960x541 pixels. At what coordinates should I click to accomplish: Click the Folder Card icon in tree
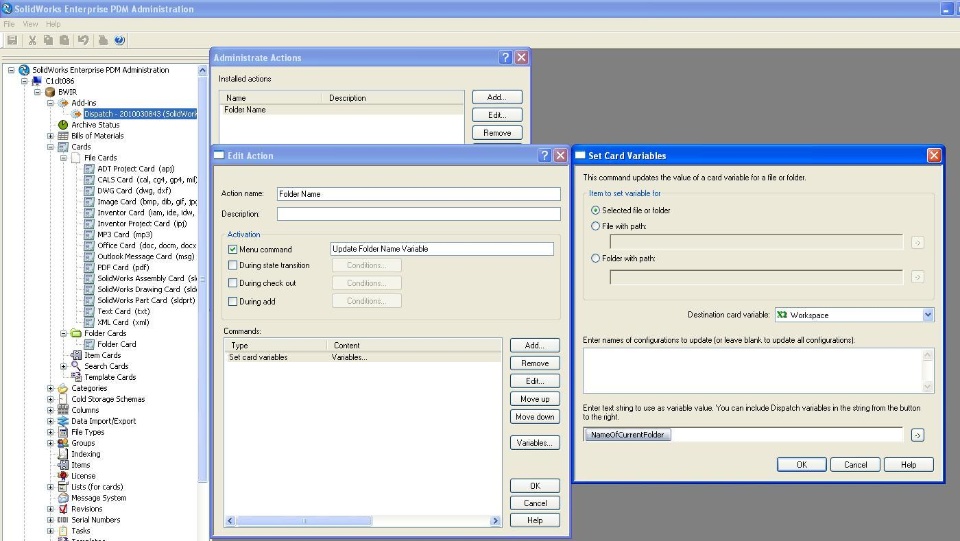pos(89,345)
